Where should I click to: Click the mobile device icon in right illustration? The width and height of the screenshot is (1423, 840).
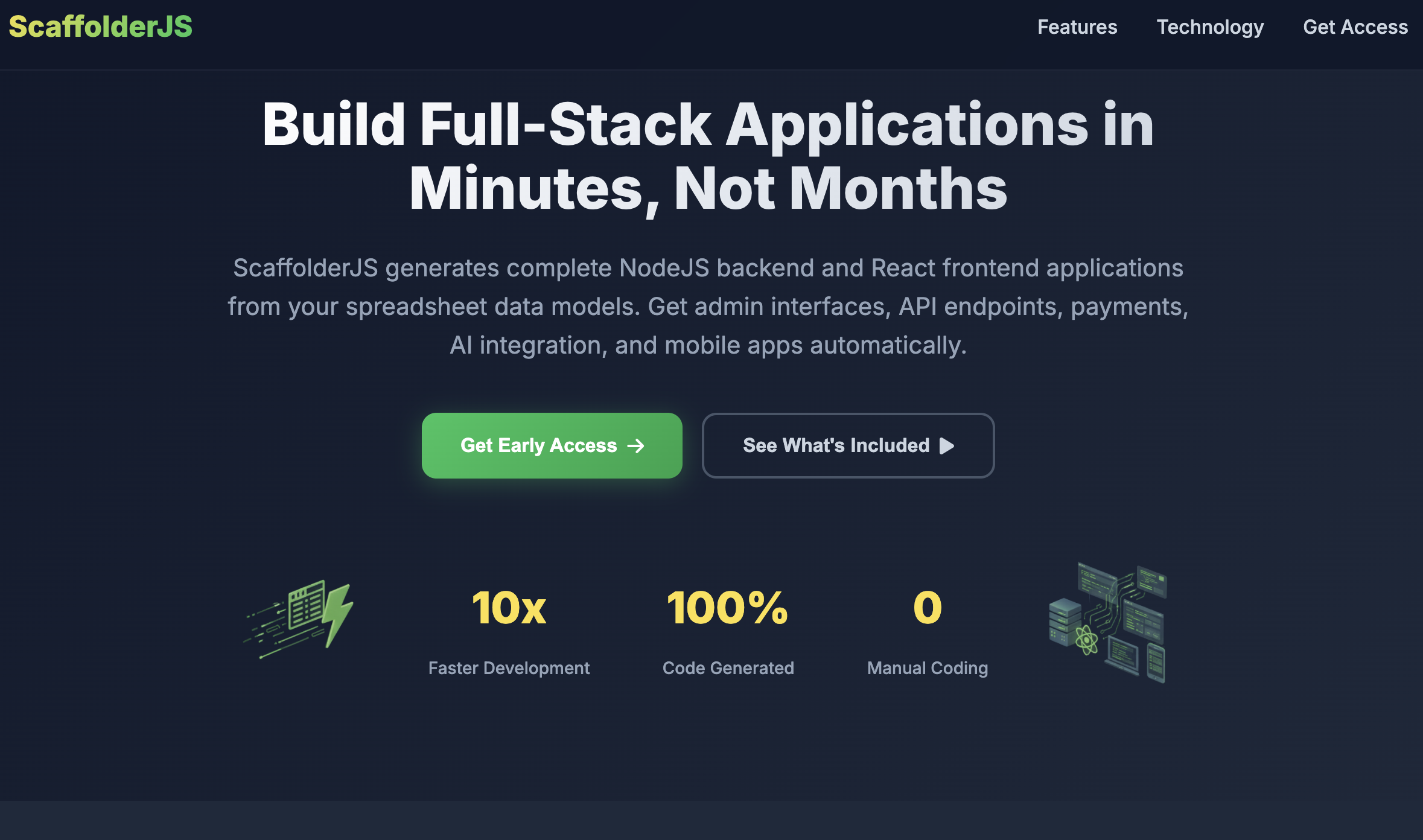click(x=1156, y=663)
